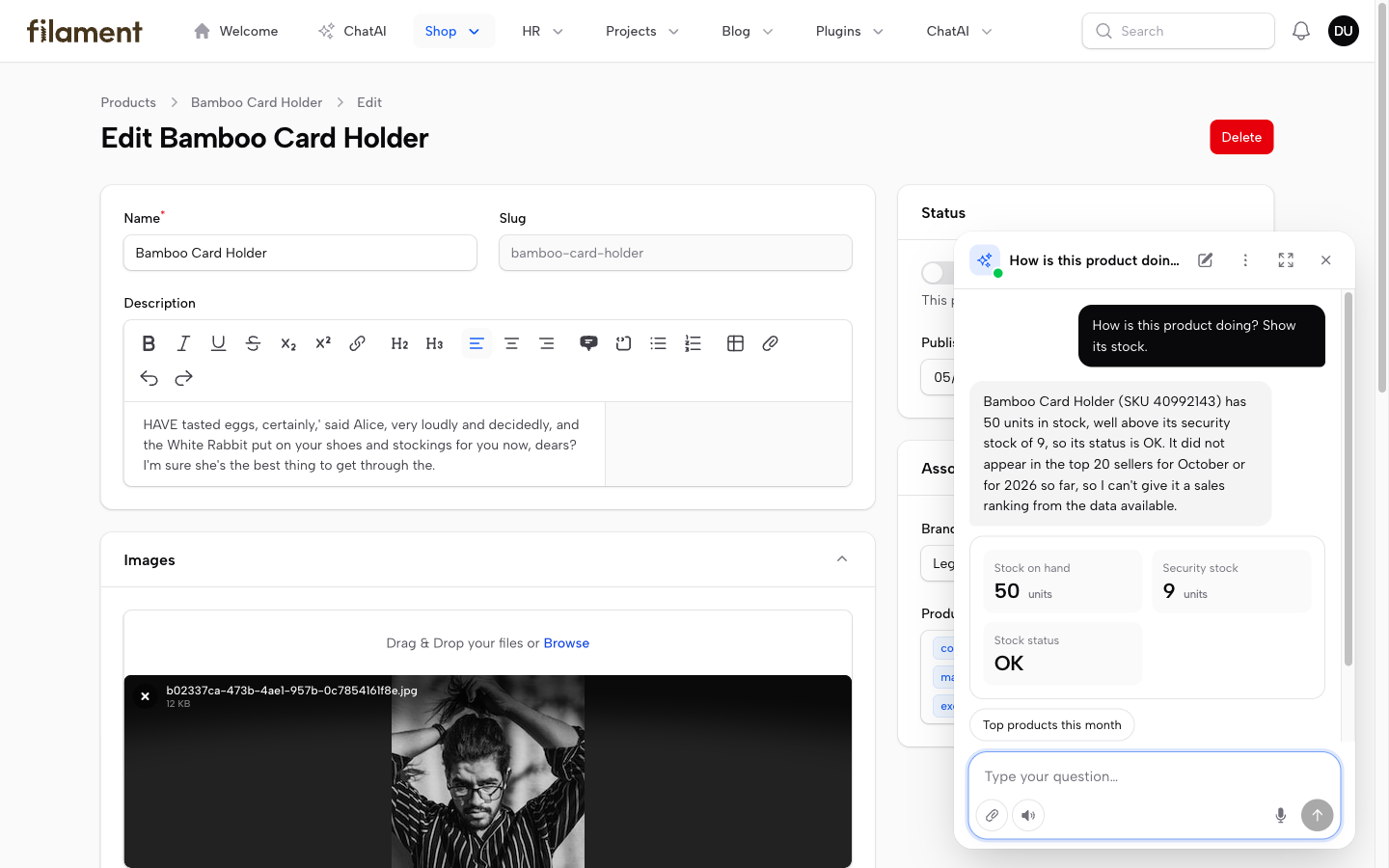Toggle bold formatting in description editor
The width and height of the screenshot is (1389, 868).
tap(149, 343)
